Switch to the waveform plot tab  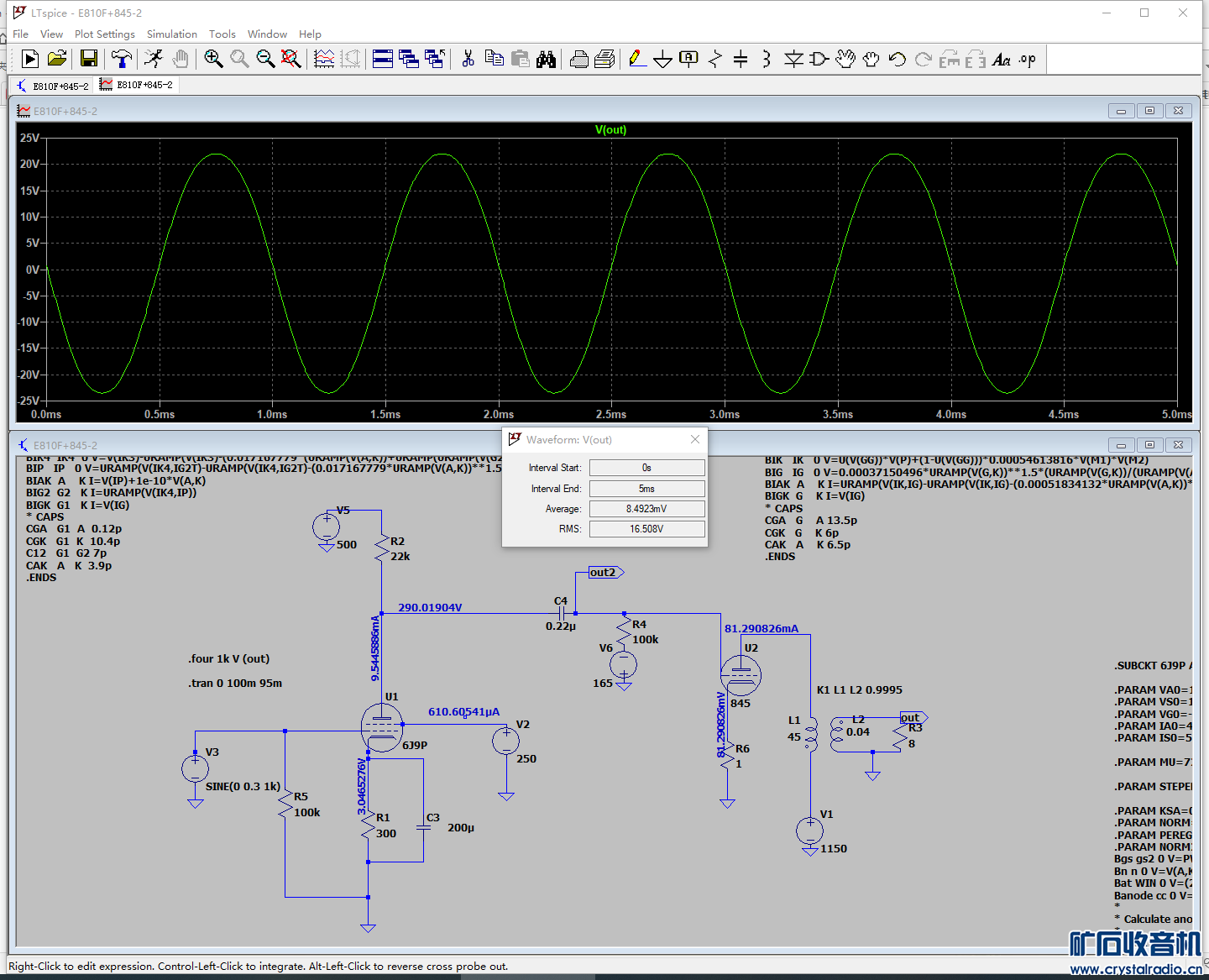click(x=137, y=85)
